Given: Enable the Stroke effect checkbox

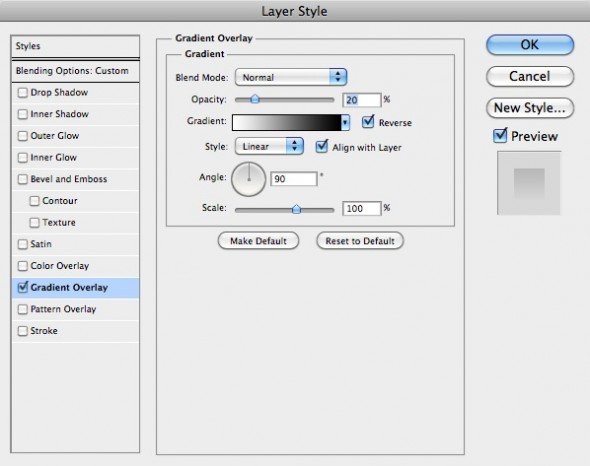Looking at the screenshot, I should click(23, 331).
